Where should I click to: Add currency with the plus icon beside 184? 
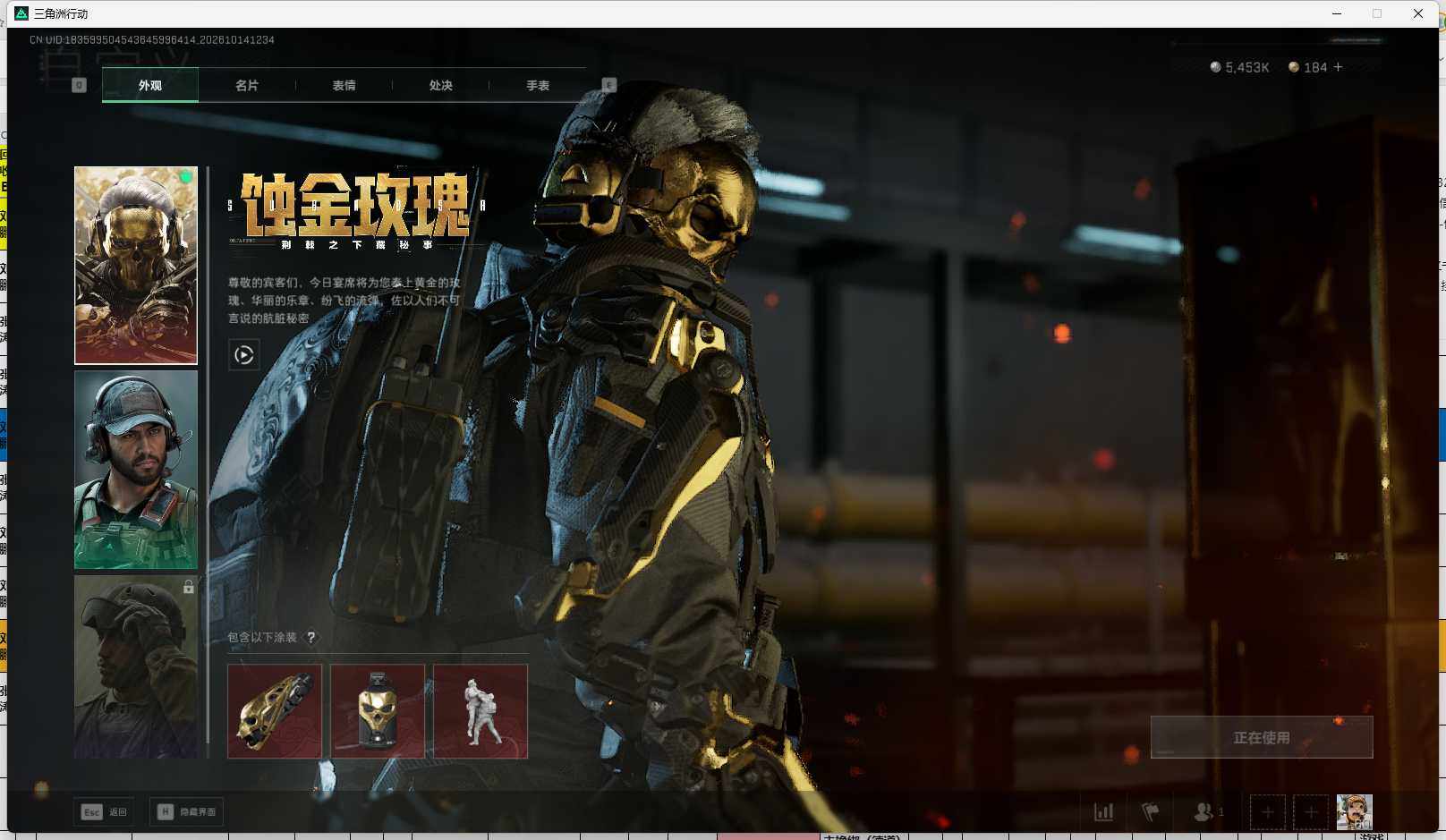[x=1338, y=67]
